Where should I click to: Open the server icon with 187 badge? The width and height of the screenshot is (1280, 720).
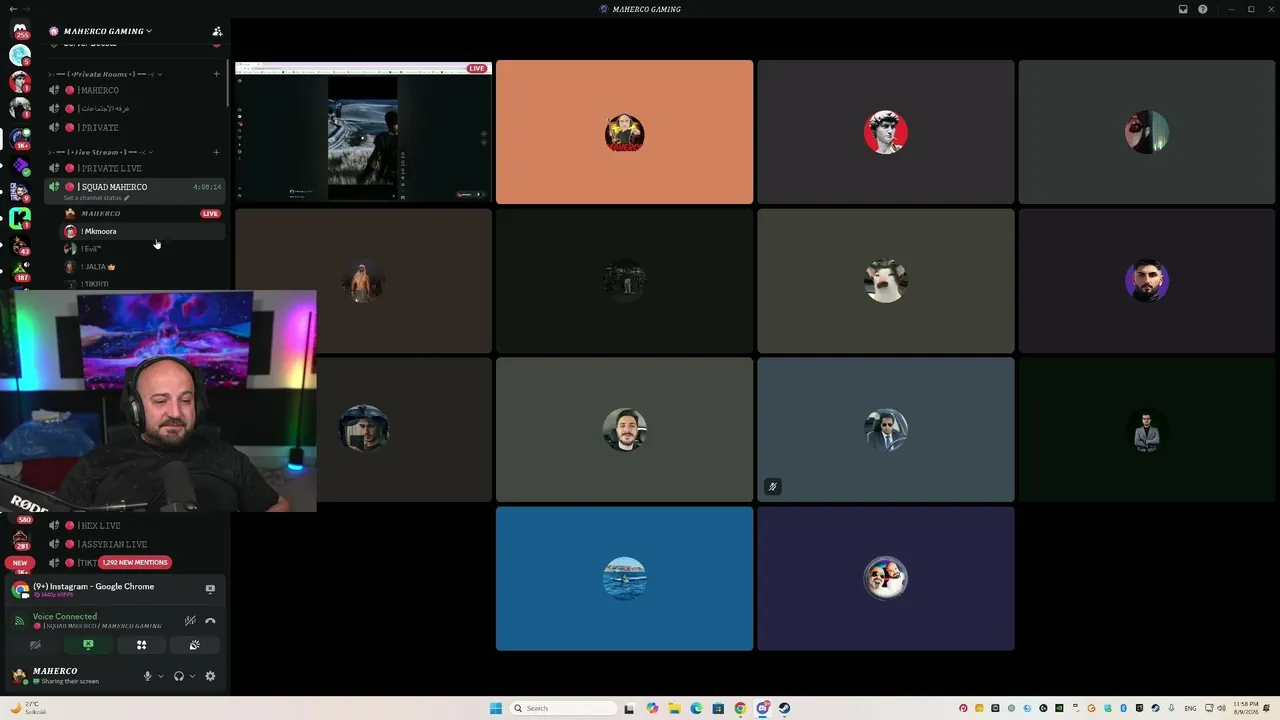pos(20,271)
